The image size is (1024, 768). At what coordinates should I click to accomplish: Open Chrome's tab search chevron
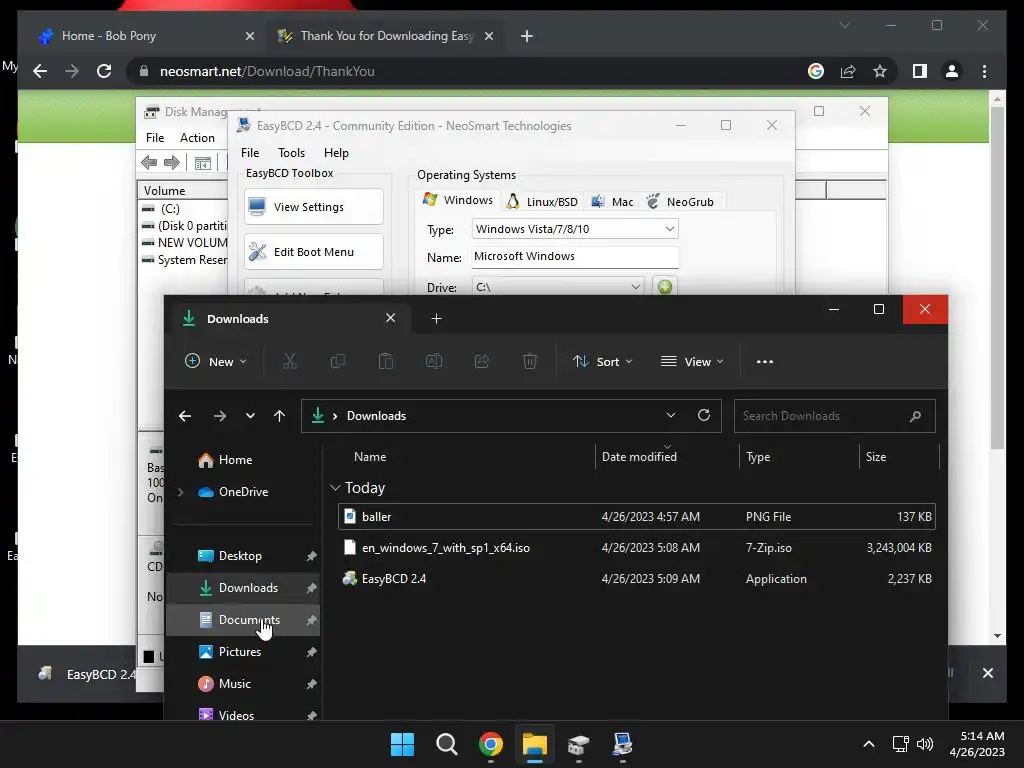(844, 25)
